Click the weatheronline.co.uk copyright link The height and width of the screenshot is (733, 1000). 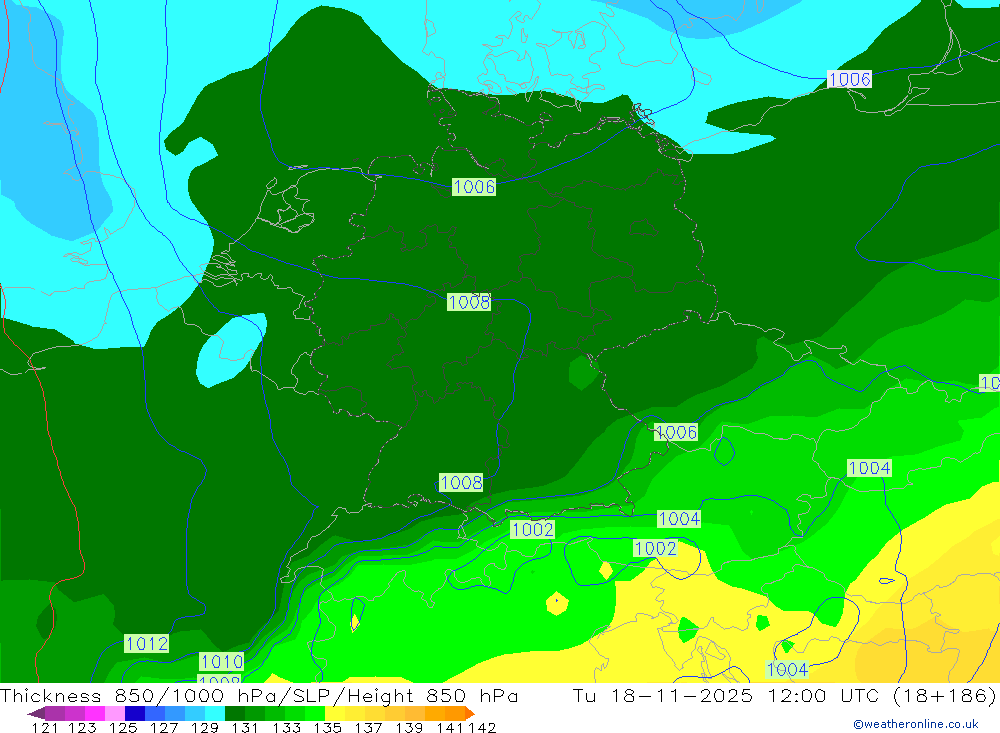(x=916, y=724)
